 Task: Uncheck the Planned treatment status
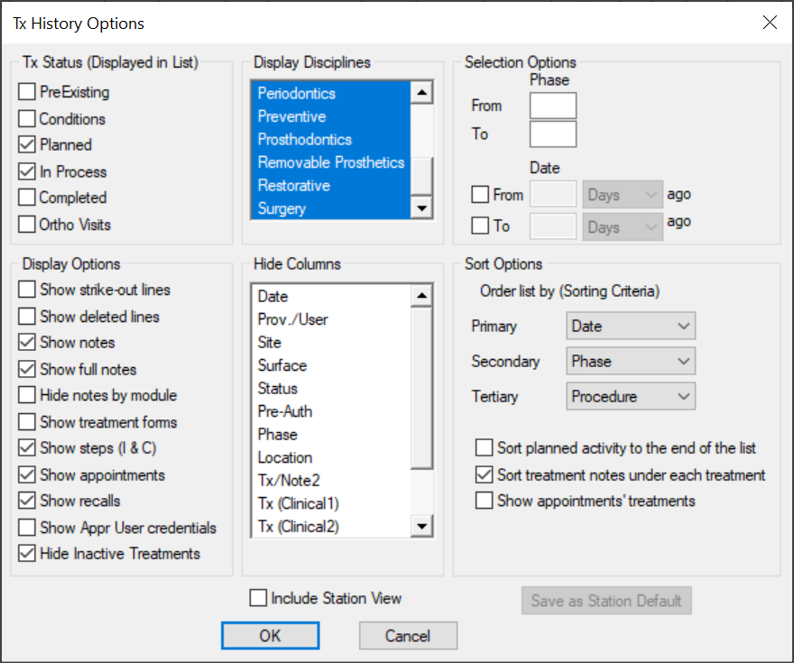click(x=27, y=145)
